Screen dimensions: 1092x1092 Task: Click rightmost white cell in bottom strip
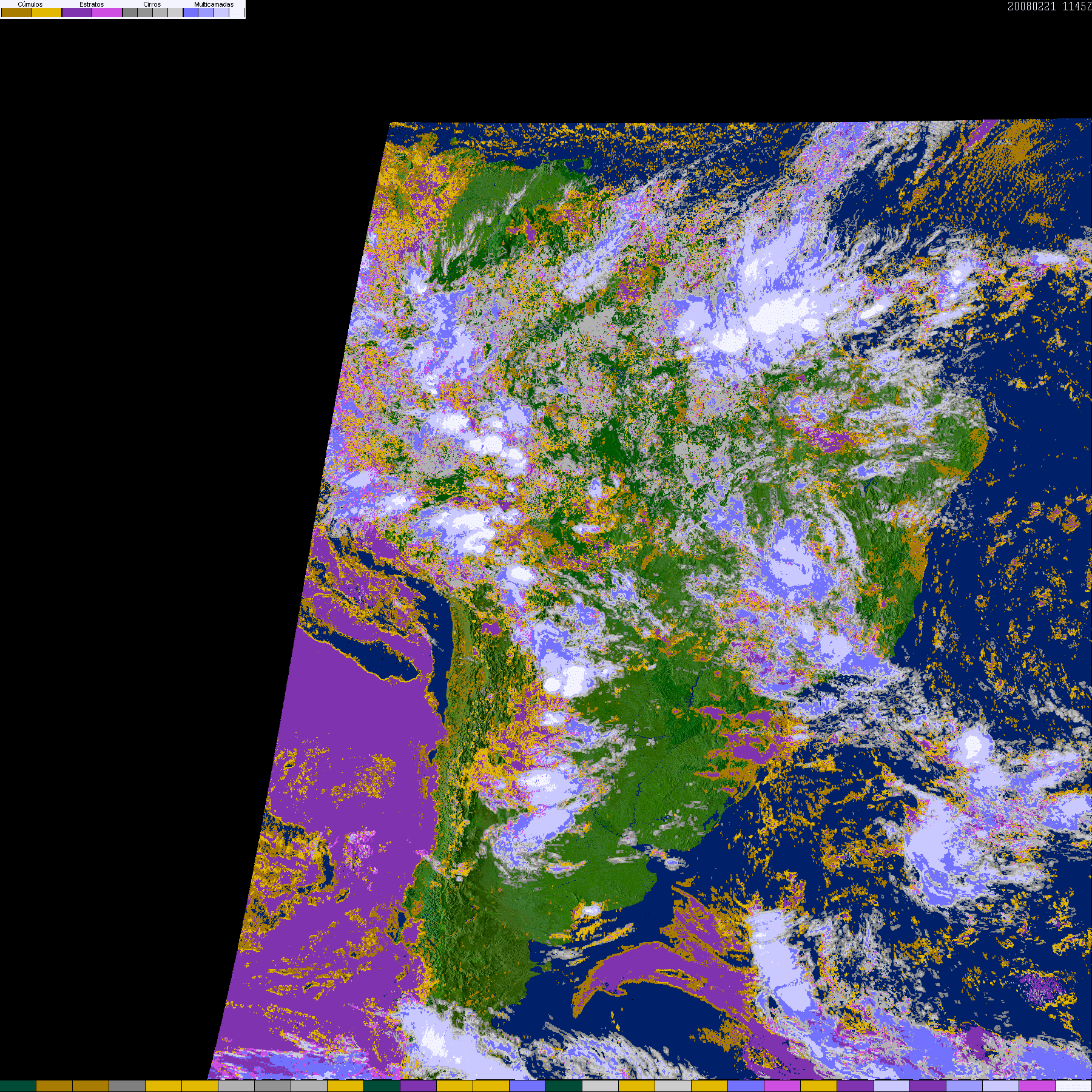1074,1086
